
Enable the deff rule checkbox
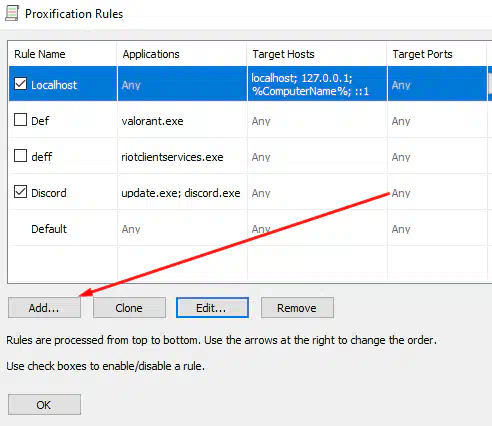(x=20, y=156)
